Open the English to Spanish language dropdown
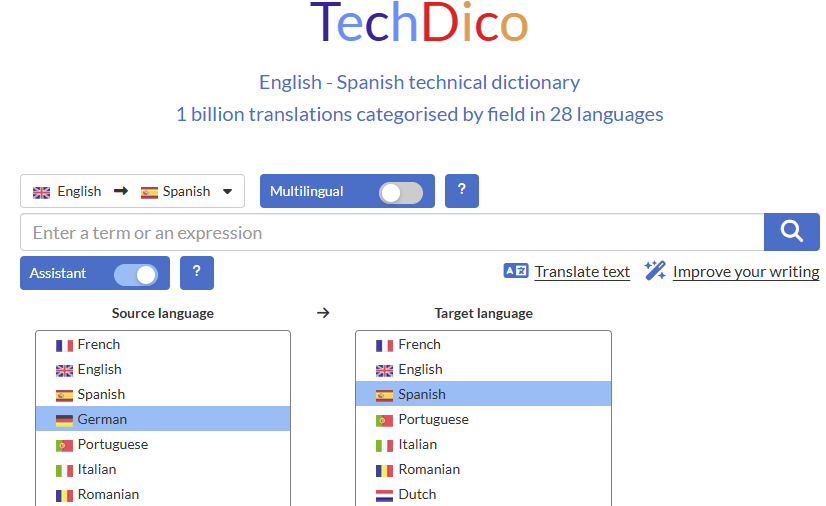Screen dimensions: 826x506 coord(132,191)
